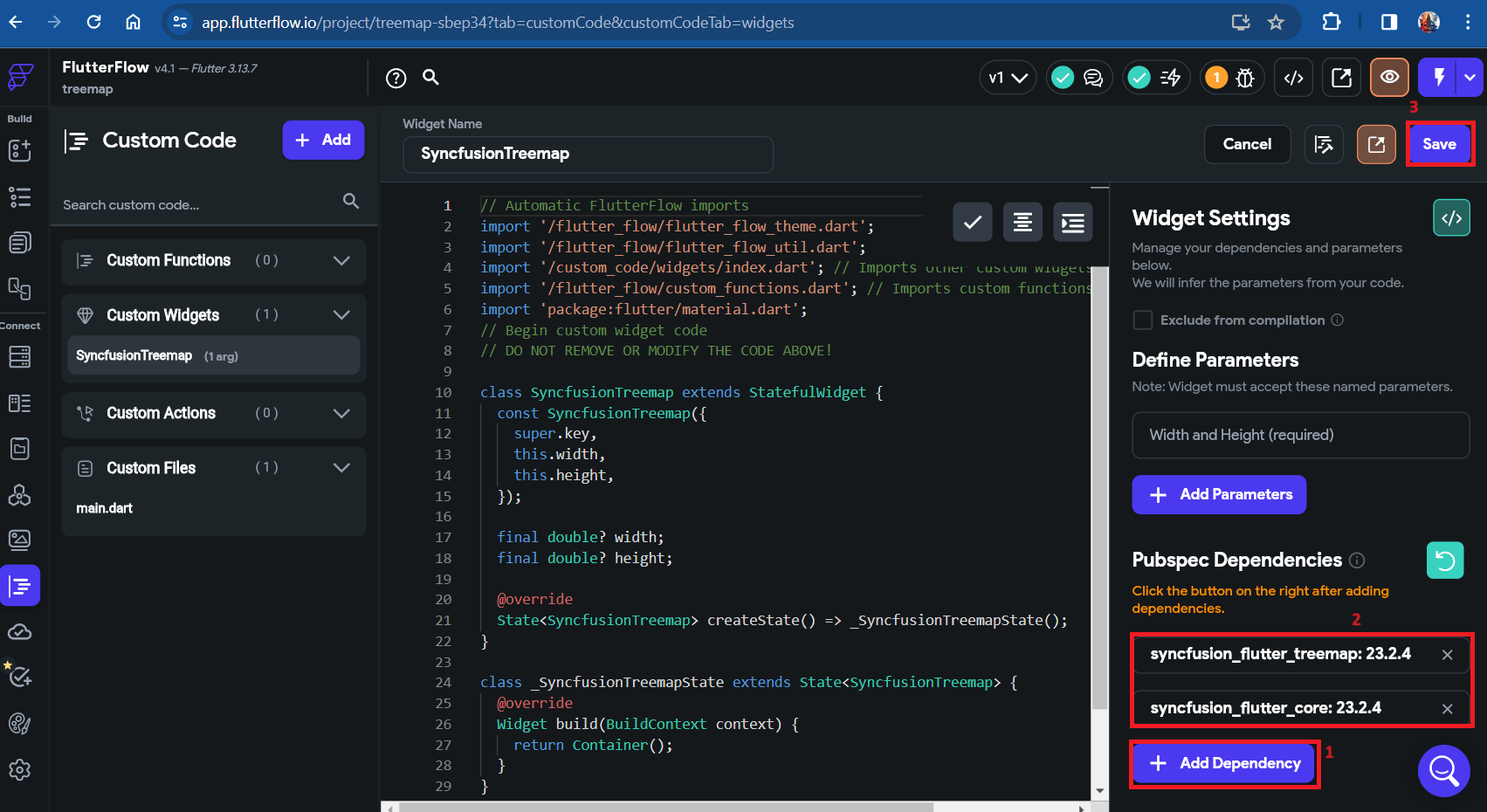This screenshot has width=1487, height=812.
Task: Click the icon right of Cancel button
Action: click(1324, 144)
